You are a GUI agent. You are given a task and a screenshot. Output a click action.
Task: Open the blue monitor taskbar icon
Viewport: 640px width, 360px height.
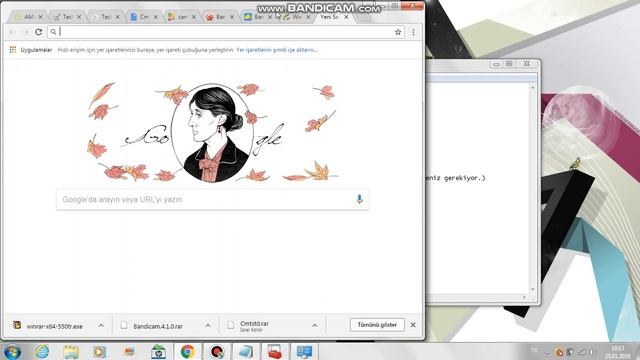click(304, 352)
